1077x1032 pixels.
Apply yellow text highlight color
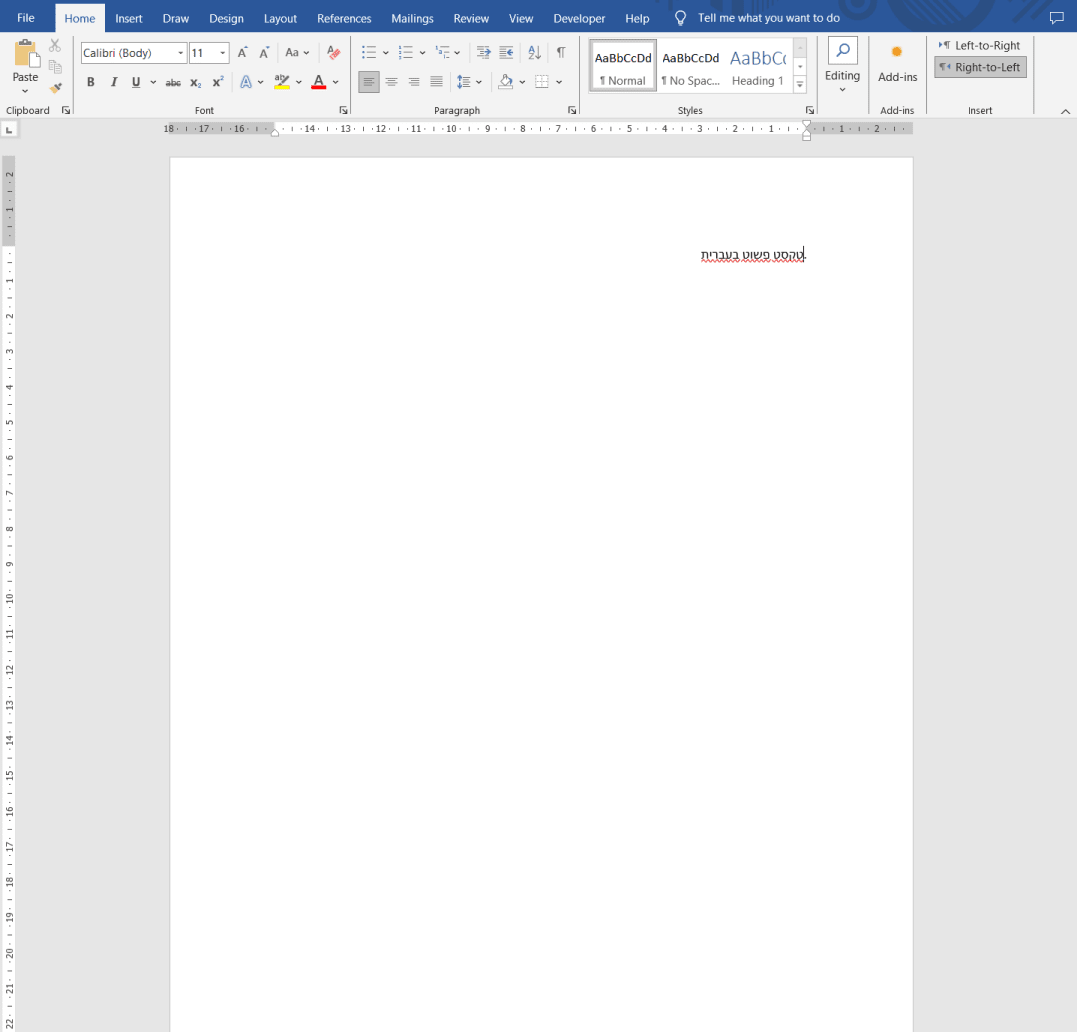[x=282, y=82]
